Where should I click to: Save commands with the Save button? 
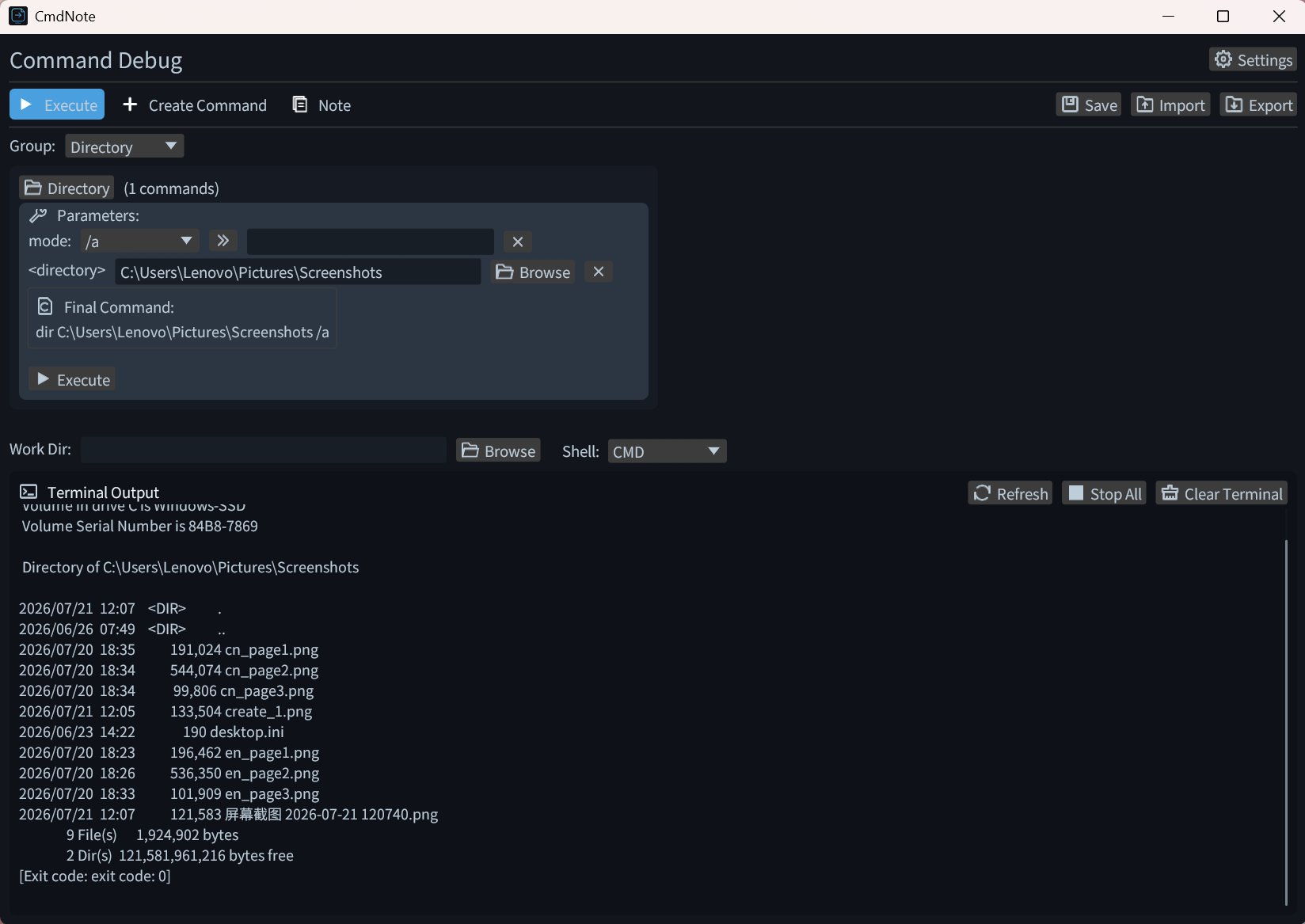(x=1089, y=105)
